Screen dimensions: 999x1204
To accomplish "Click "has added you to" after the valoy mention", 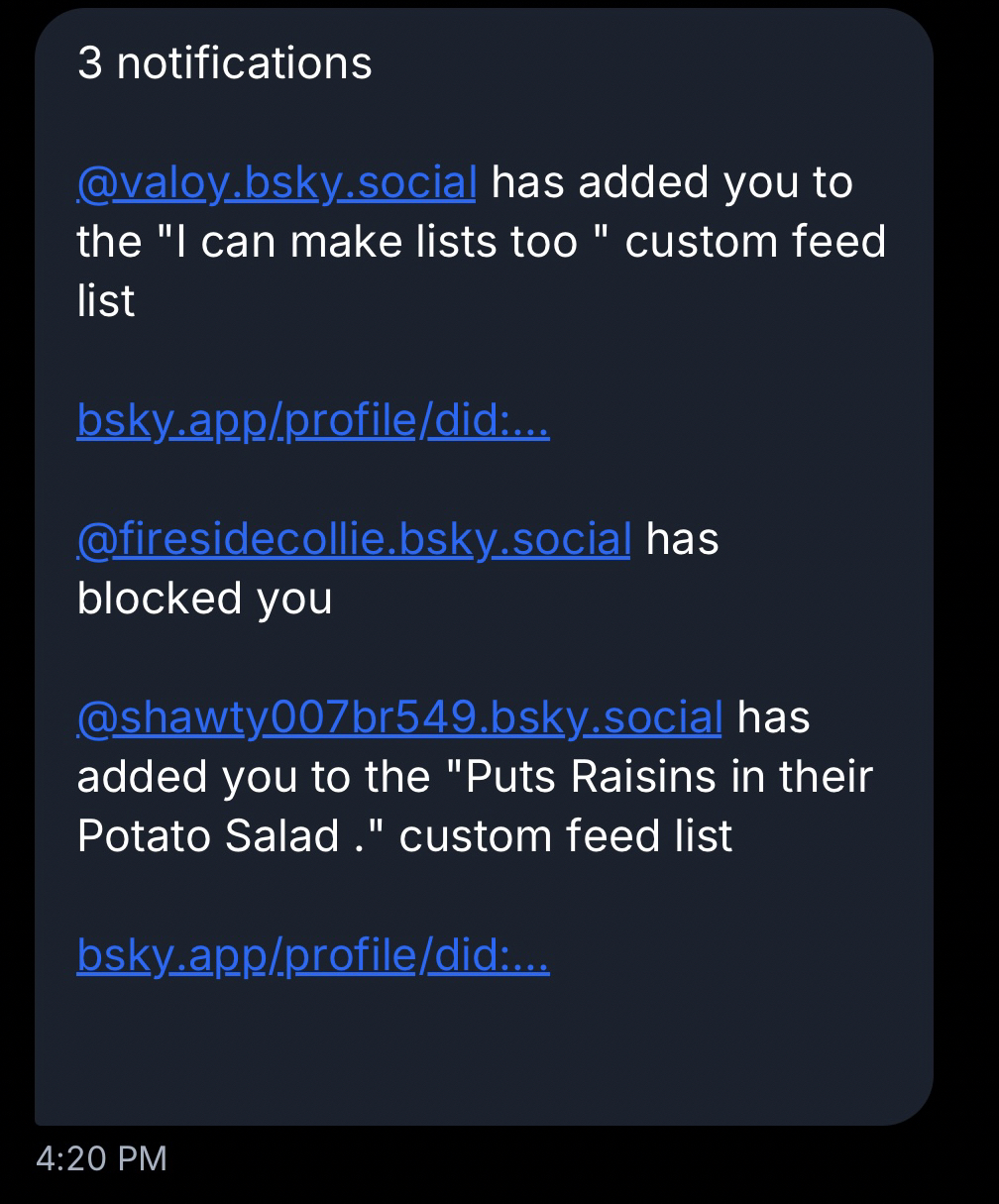I will coord(672,183).
